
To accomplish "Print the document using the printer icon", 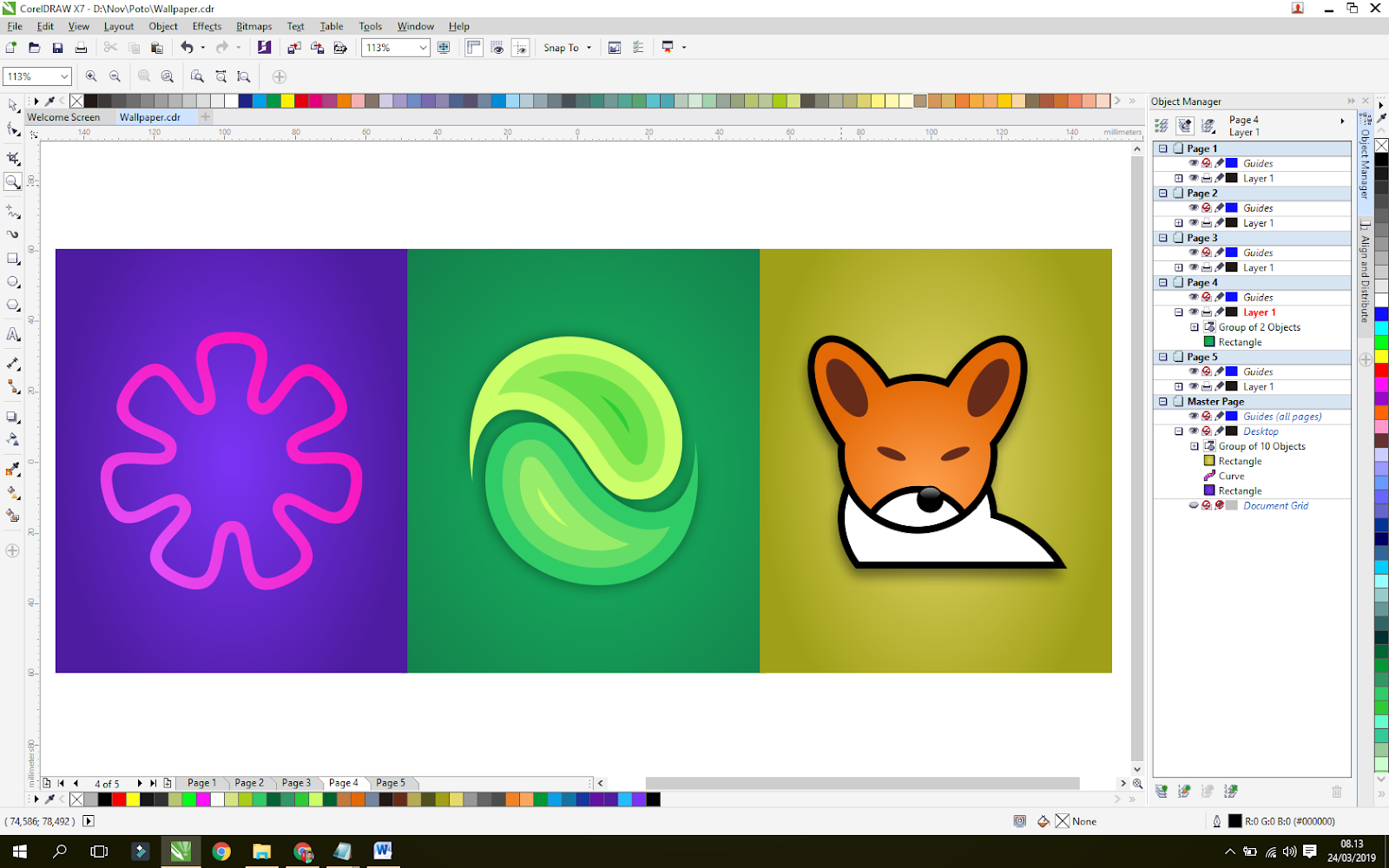I will click(81, 48).
